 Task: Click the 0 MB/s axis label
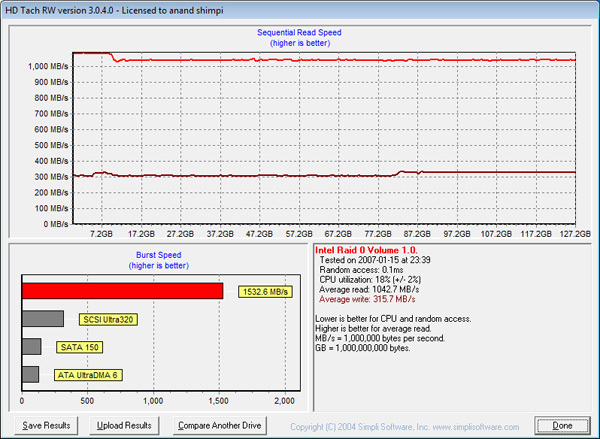55,224
